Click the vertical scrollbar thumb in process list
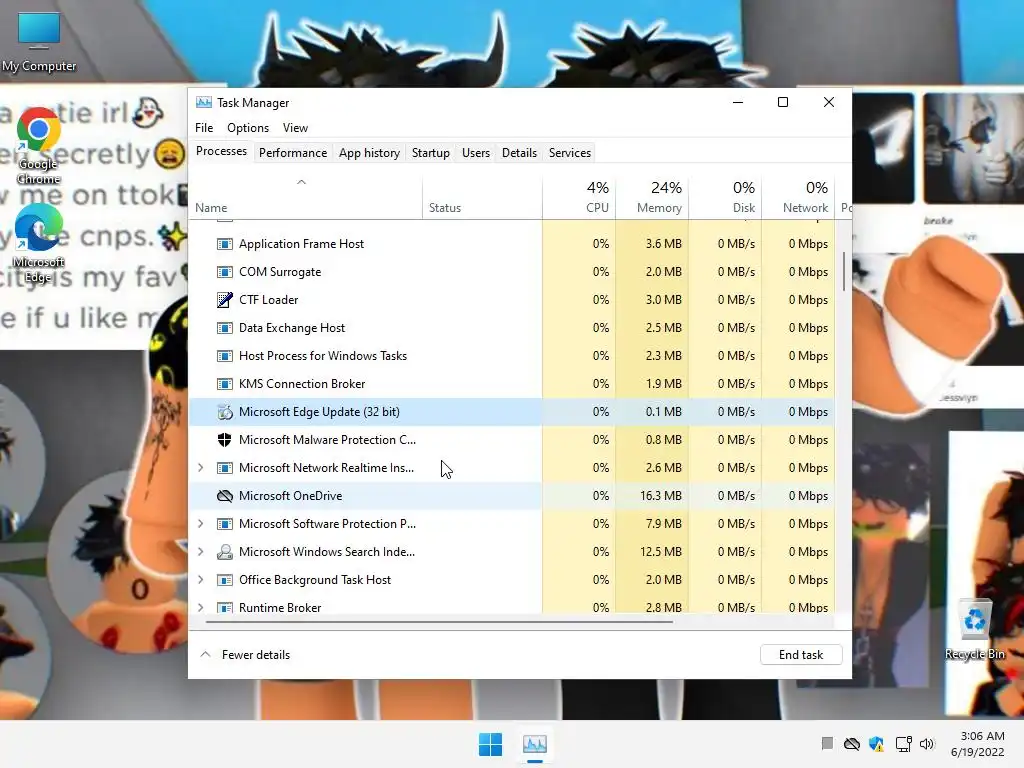This screenshot has width=1024, height=768. click(844, 272)
